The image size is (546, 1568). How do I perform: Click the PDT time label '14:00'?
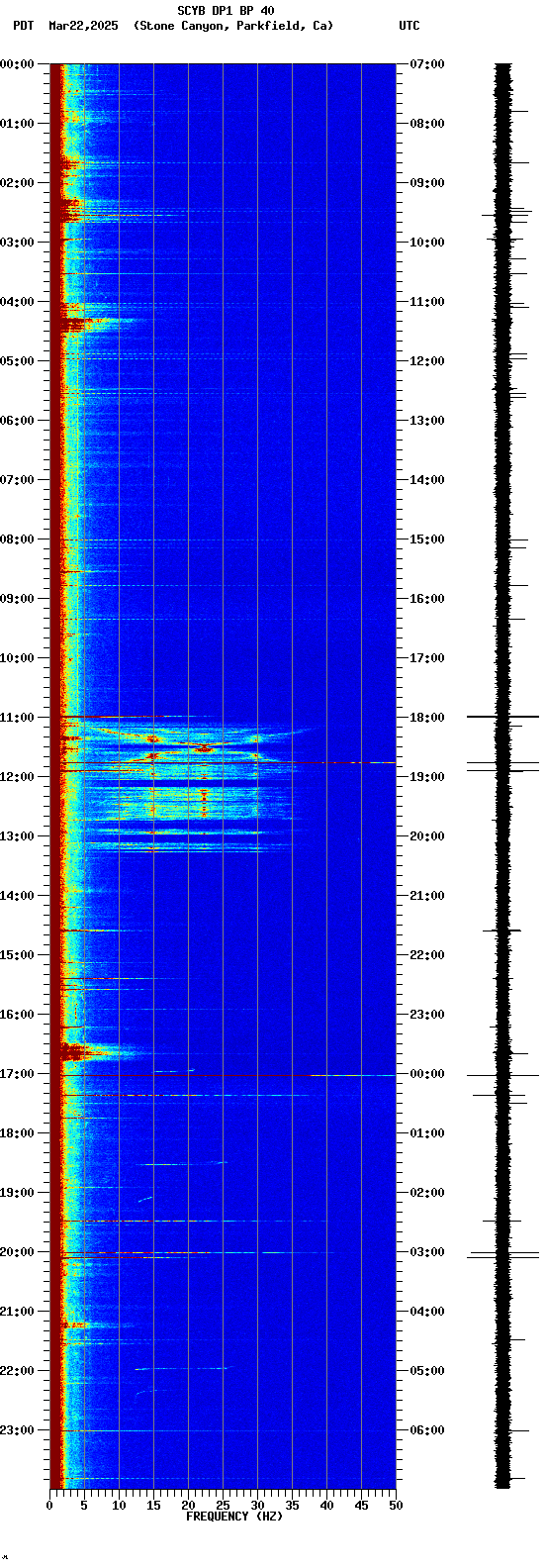click(x=17, y=895)
